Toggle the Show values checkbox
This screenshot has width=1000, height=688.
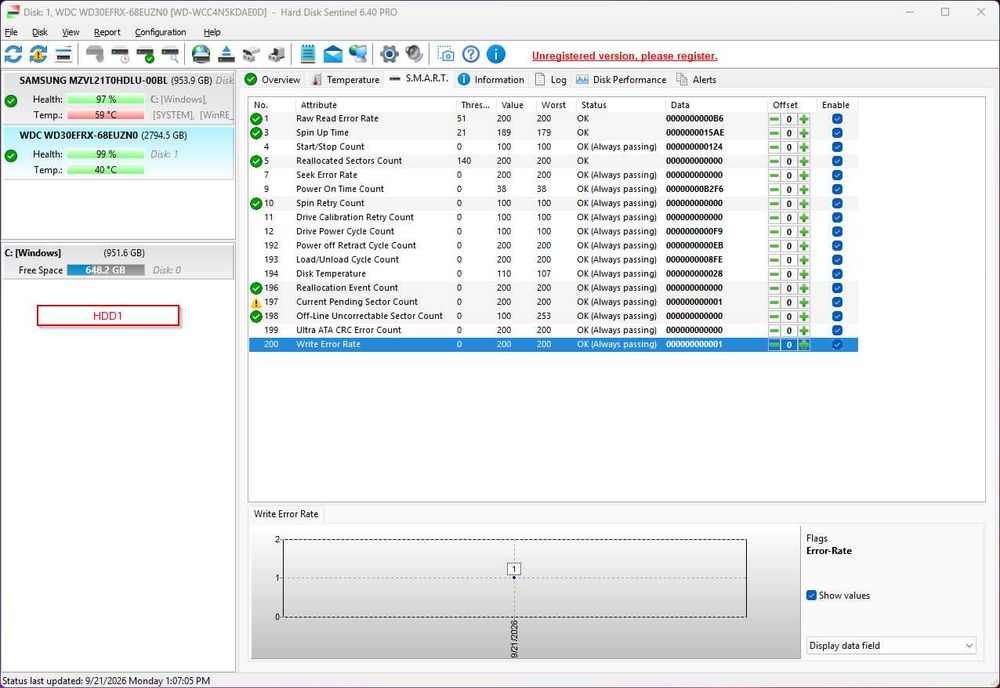tap(811, 595)
